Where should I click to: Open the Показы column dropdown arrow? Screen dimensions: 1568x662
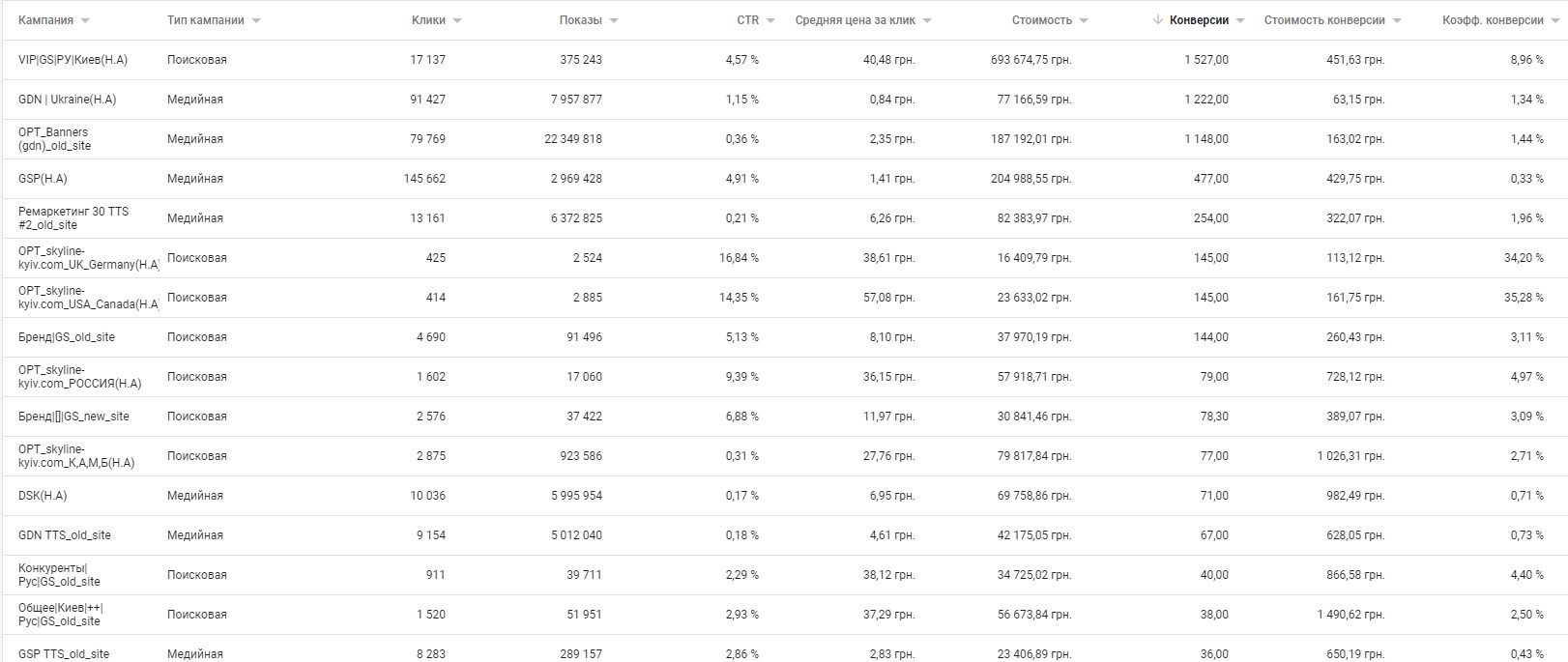pyautogui.click(x=614, y=21)
